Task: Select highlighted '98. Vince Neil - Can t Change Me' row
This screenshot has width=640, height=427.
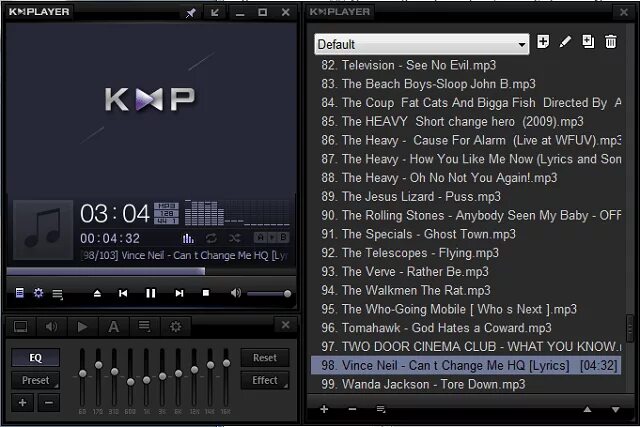Action: (x=466, y=365)
